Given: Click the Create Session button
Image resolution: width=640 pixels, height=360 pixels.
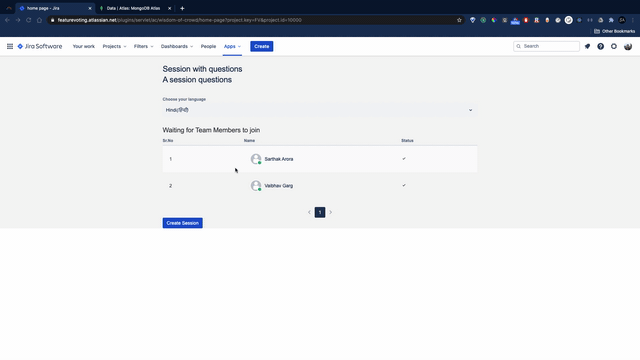Looking at the screenshot, I should click(x=182, y=223).
